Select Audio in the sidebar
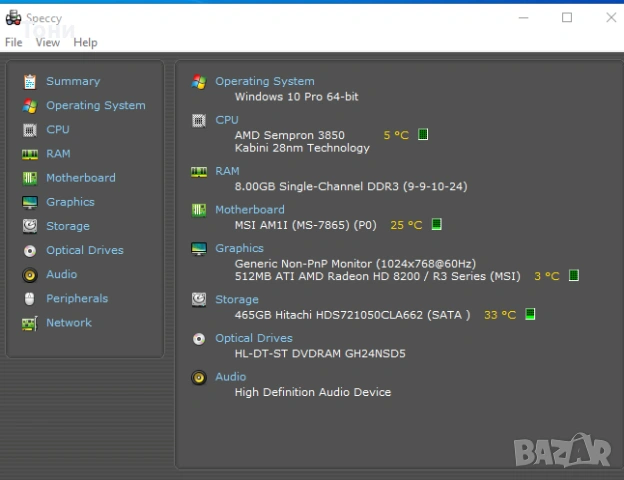624x480 pixels. point(62,274)
